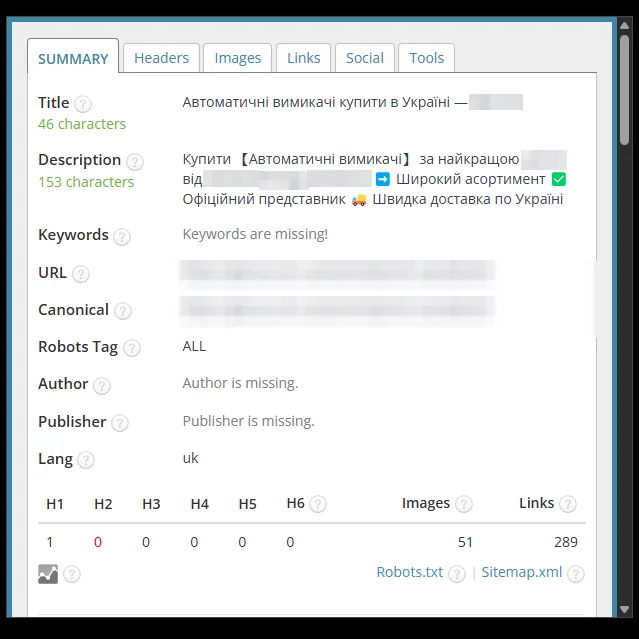The height and width of the screenshot is (639, 639).
Task: Click the page title text 'Автоматичні вимикачі'
Action: [259, 102]
